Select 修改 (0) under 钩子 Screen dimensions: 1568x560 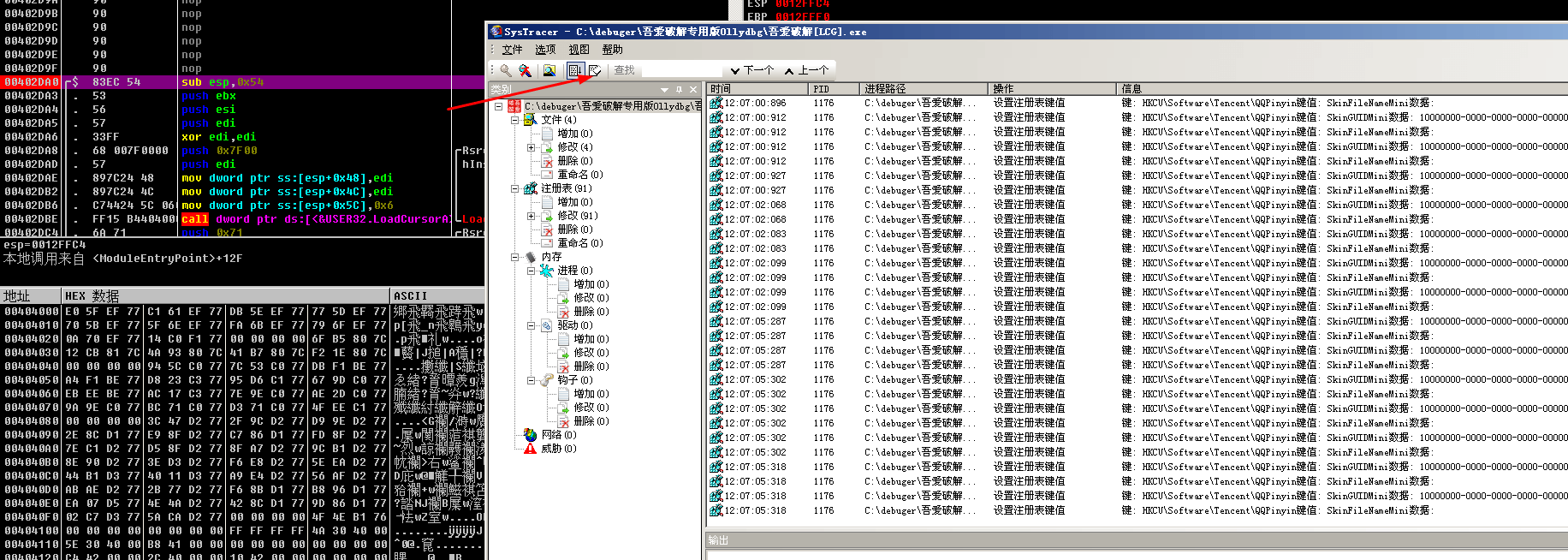pos(591,408)
